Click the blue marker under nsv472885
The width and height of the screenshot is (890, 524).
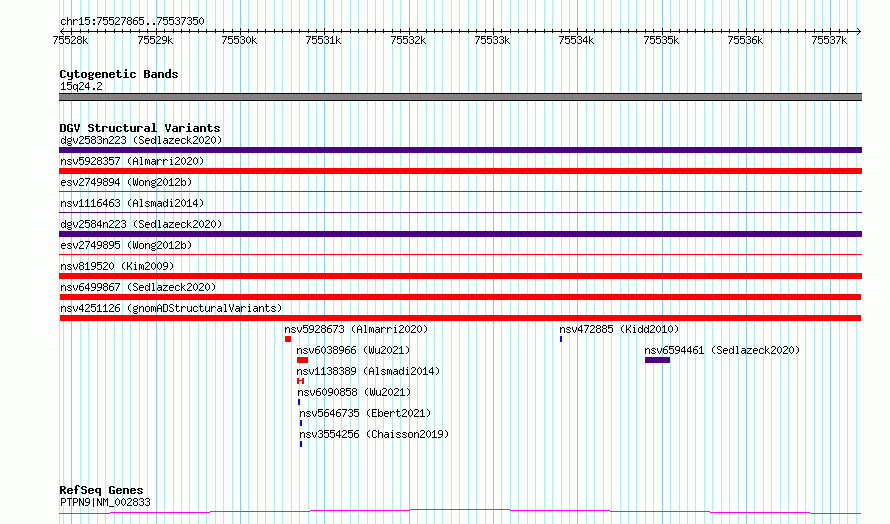pos(561,339)
